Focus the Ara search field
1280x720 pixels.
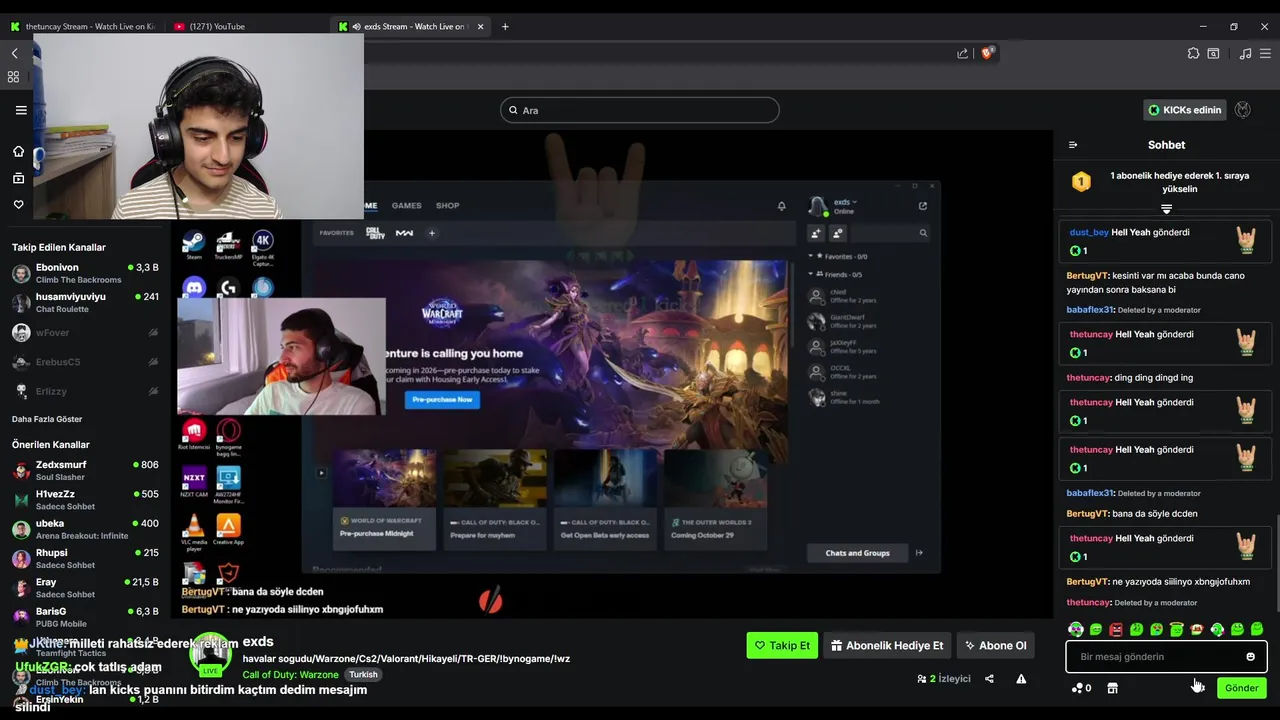pyautogui.click(x=639, y=110)
